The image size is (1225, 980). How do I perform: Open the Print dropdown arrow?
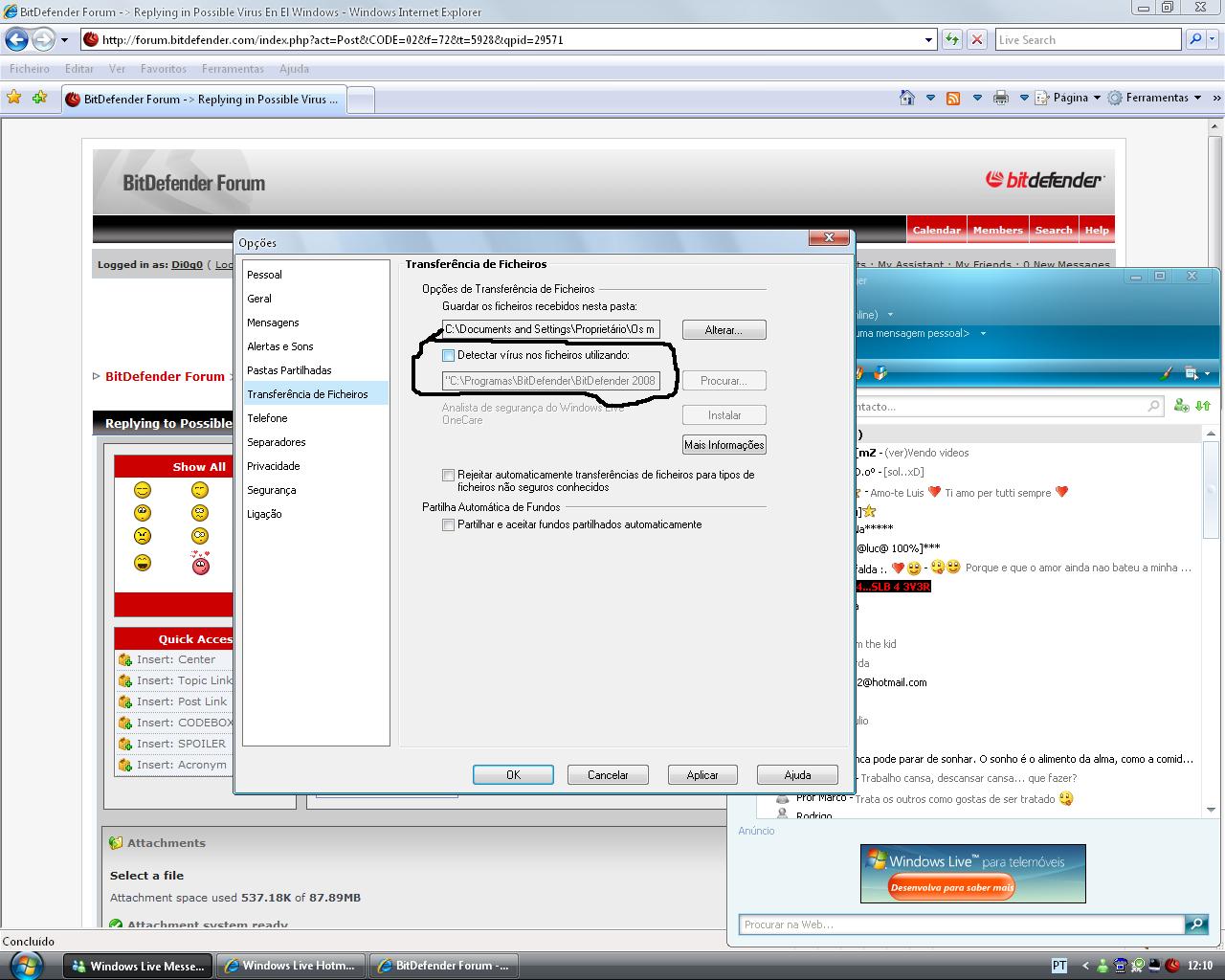1024,98
